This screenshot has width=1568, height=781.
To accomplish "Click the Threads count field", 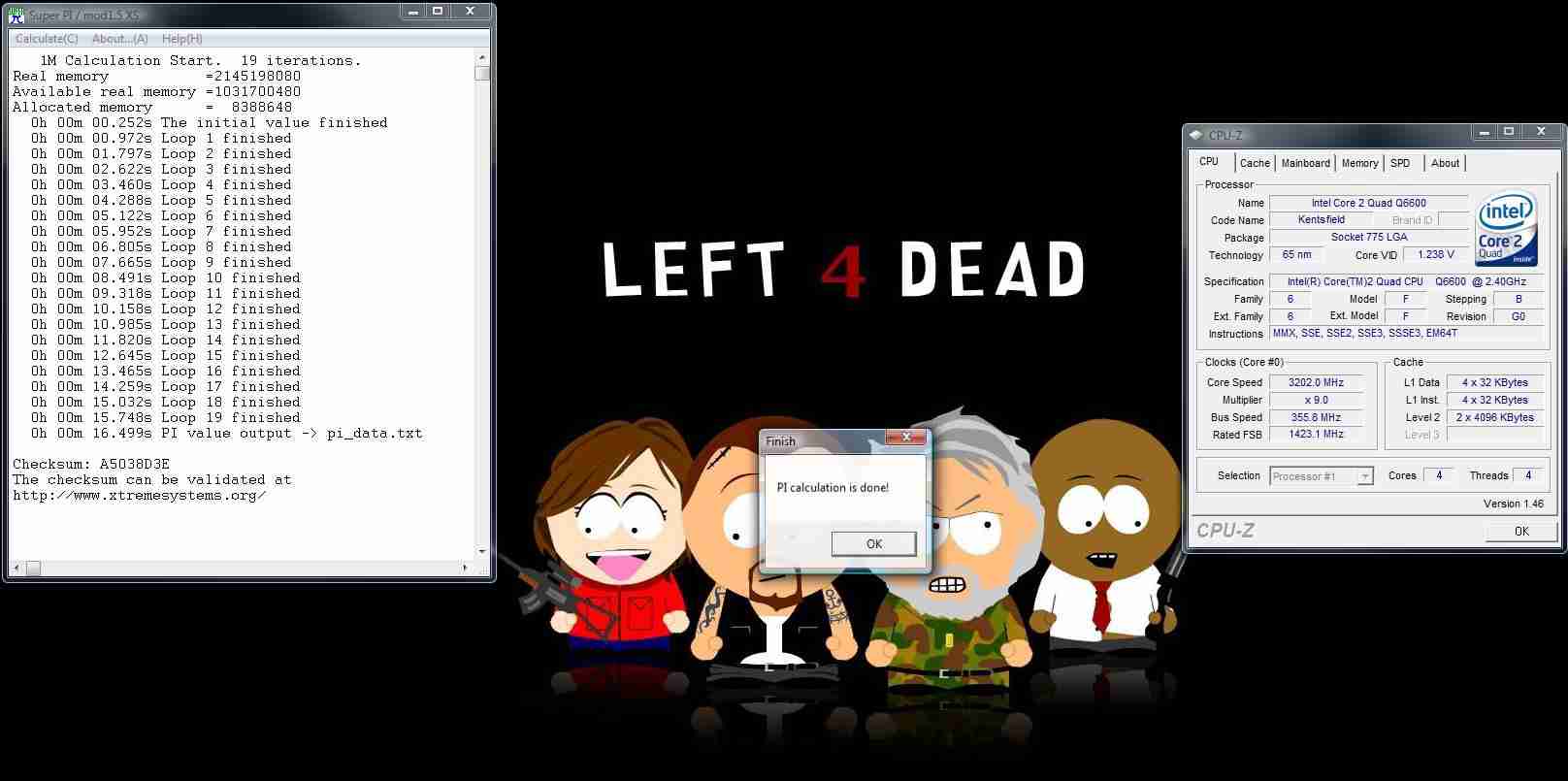I will tap(1528, 475).
